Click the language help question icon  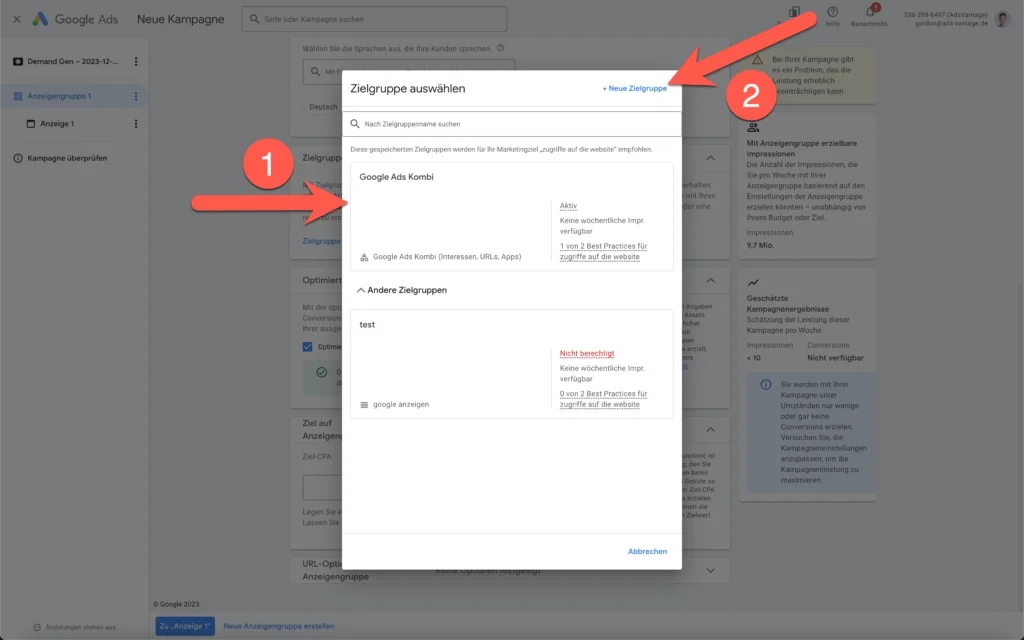pos(500,48)
